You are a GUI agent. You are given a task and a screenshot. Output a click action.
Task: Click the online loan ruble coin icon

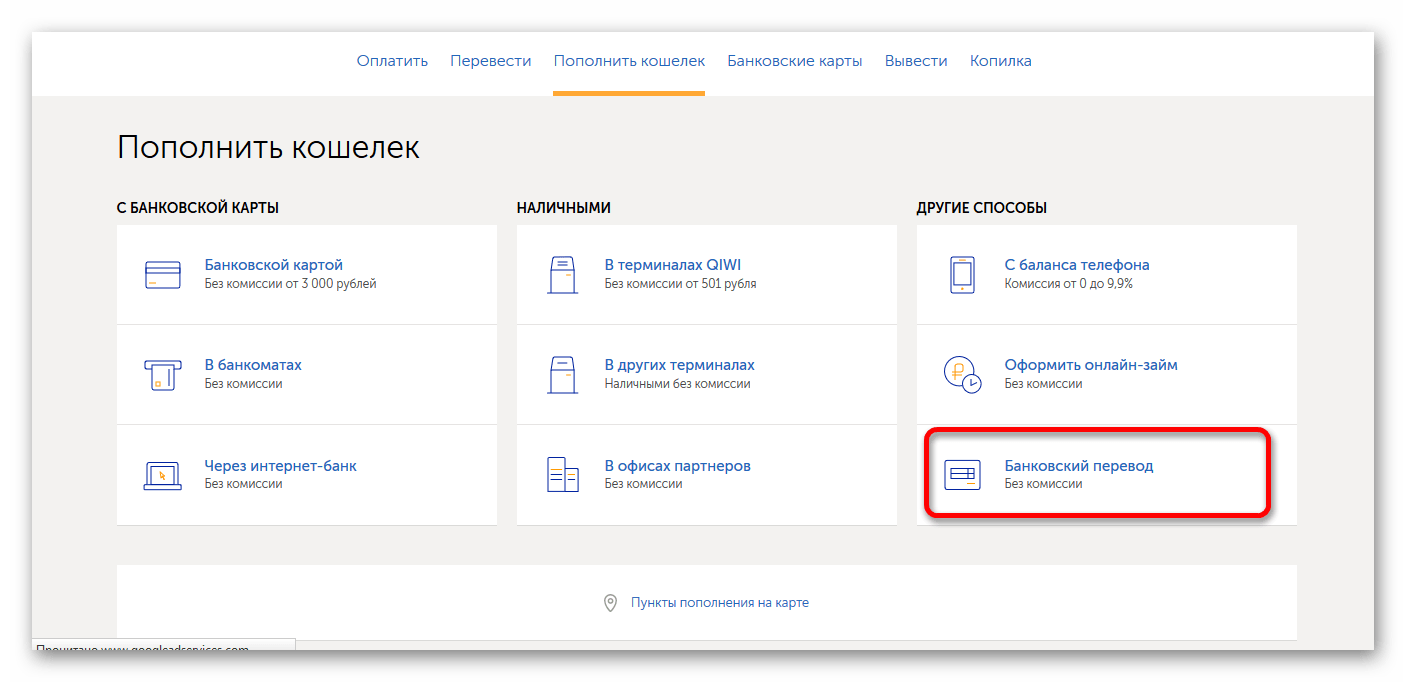click(962, 375)
